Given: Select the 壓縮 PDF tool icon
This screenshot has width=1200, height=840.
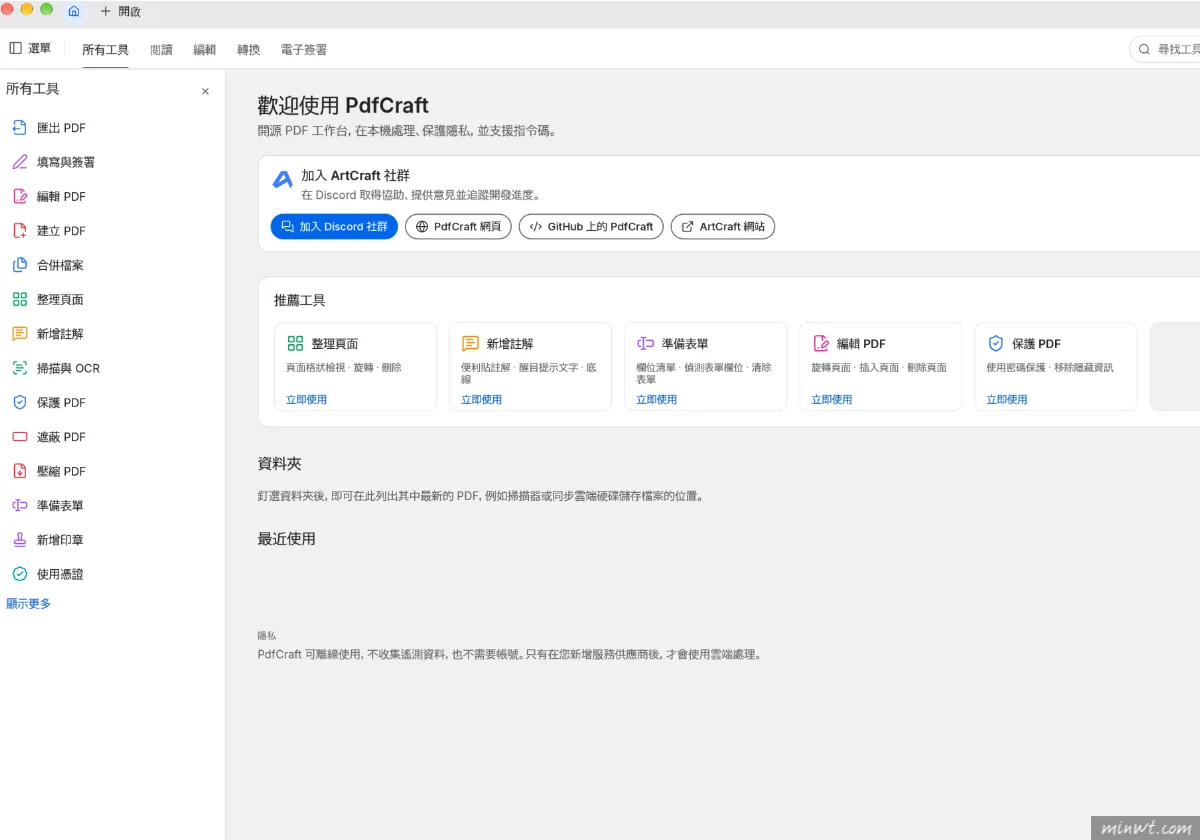Looking at the screenshot, I should click(x=19, y=471).
